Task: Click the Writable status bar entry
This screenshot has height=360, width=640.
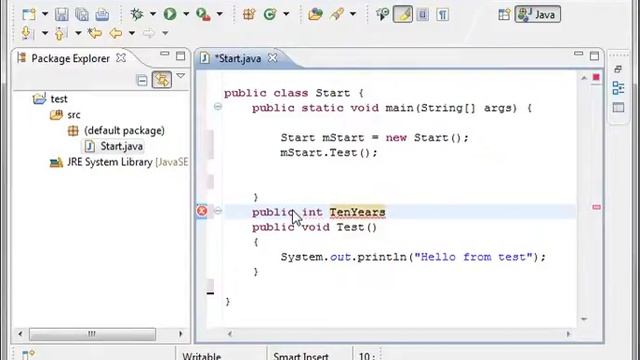Action: pyautogui.click(x=202, y=356)
